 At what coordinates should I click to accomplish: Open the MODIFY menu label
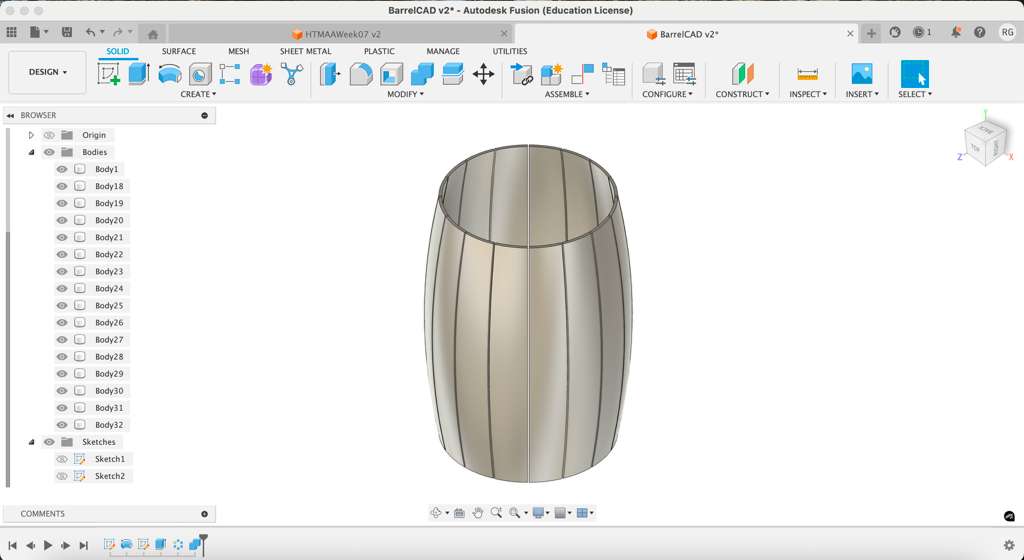tap(405, 94)
